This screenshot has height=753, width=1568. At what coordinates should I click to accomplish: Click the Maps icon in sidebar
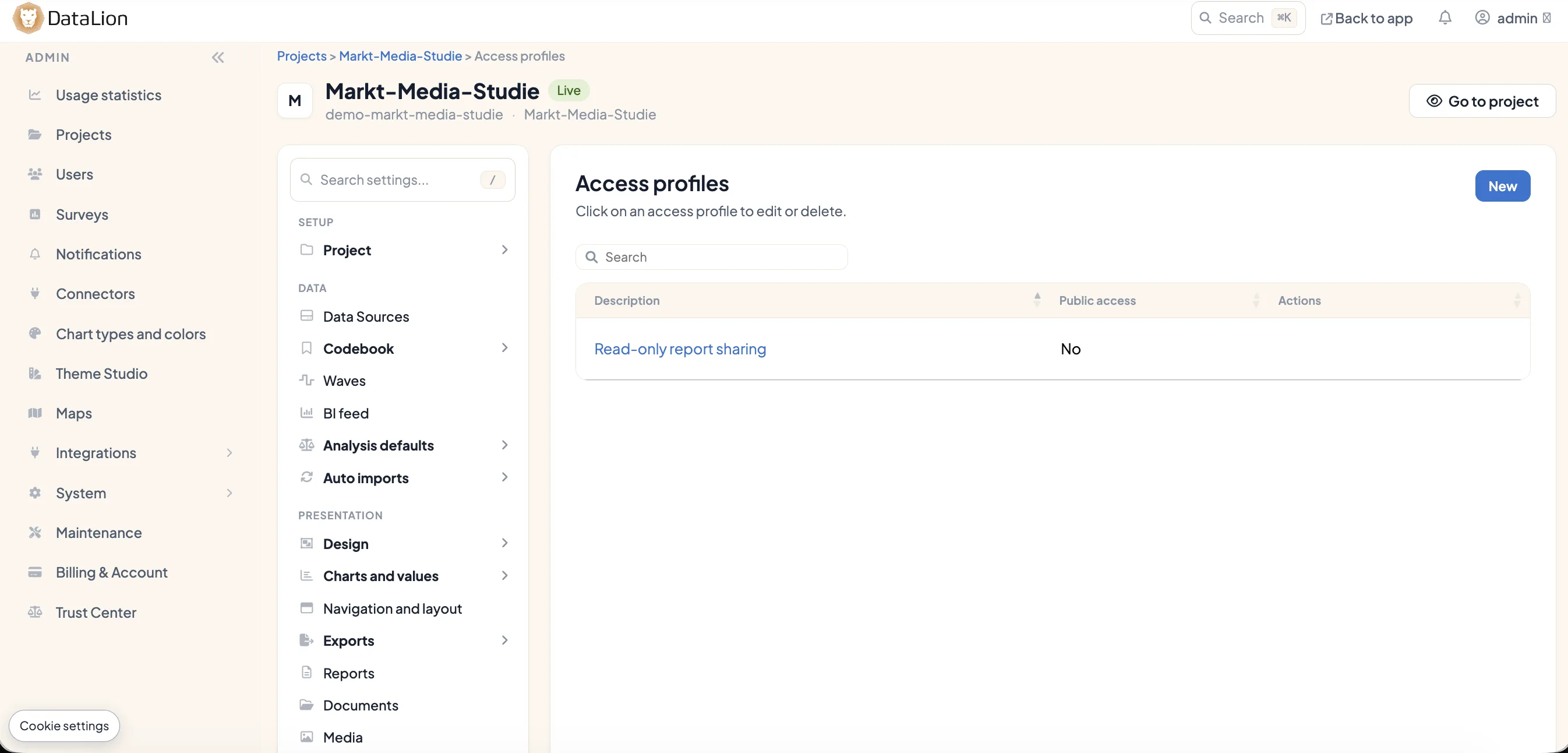click(x=35, y=413)
